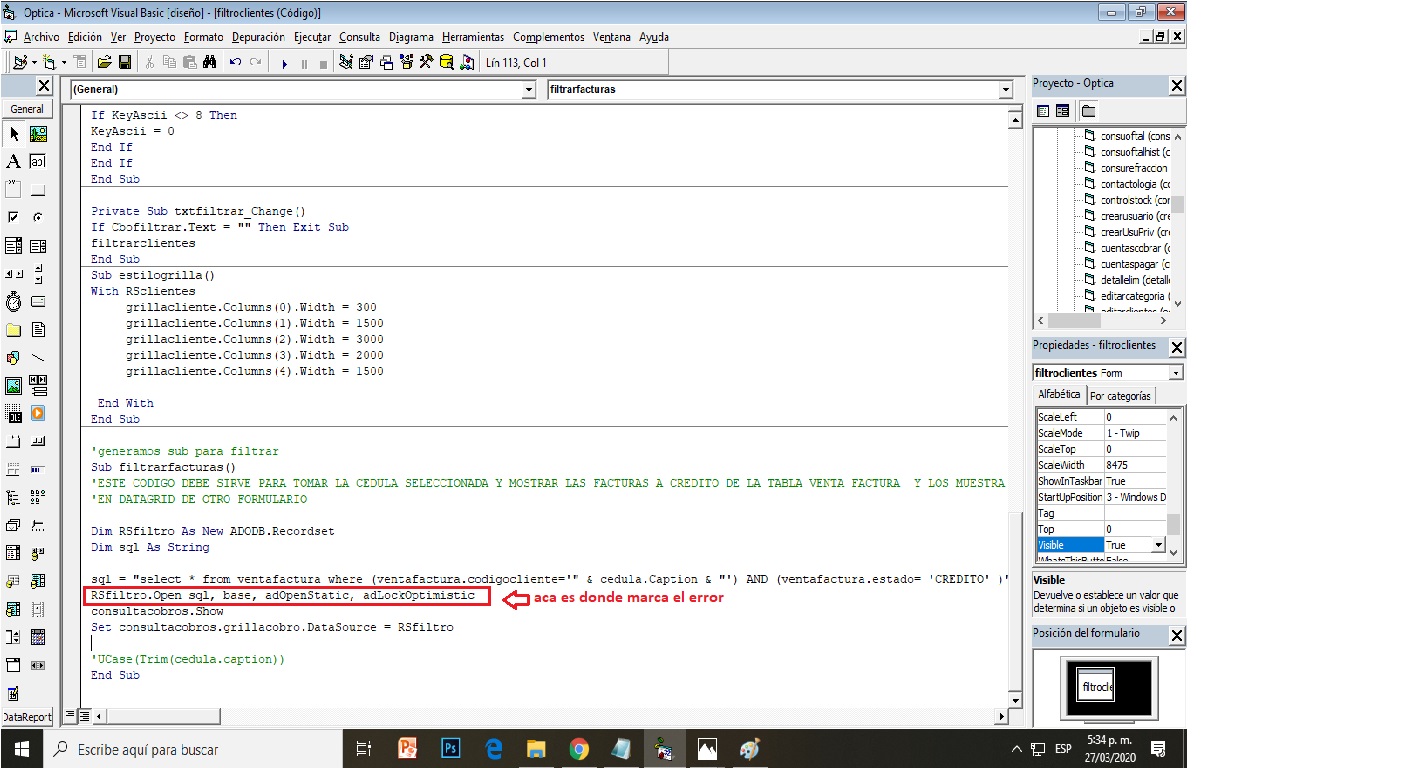This screenshot has width=1418, height=768.
Task: Click Toggle Folders in project panel
Action: (1087, 111)
